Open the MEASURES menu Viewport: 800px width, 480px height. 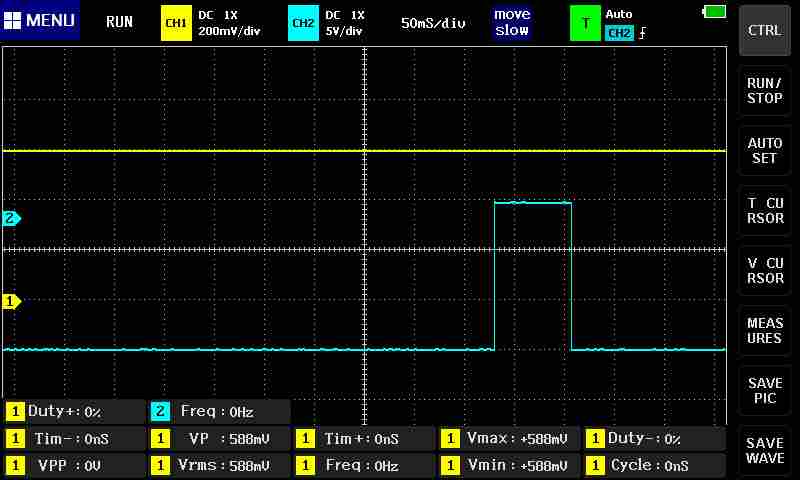(765, 331)
